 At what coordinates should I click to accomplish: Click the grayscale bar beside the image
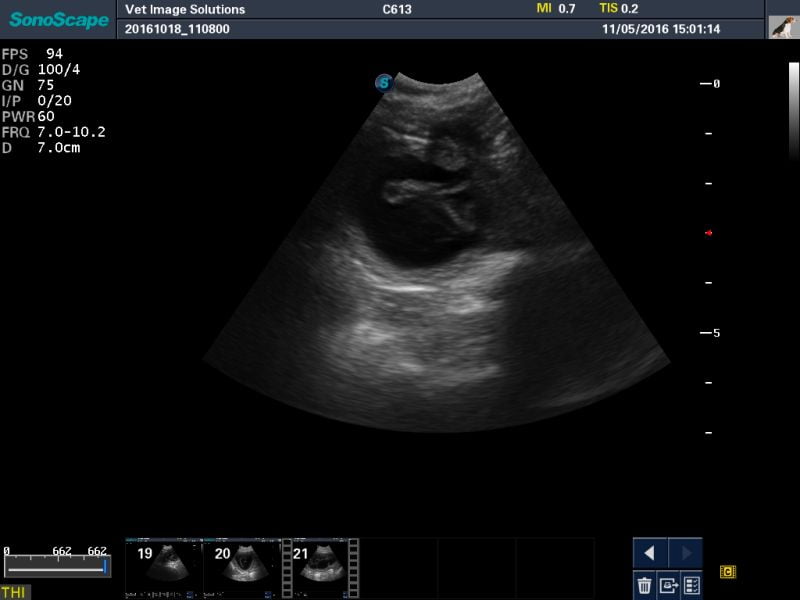tap(794, 110)
